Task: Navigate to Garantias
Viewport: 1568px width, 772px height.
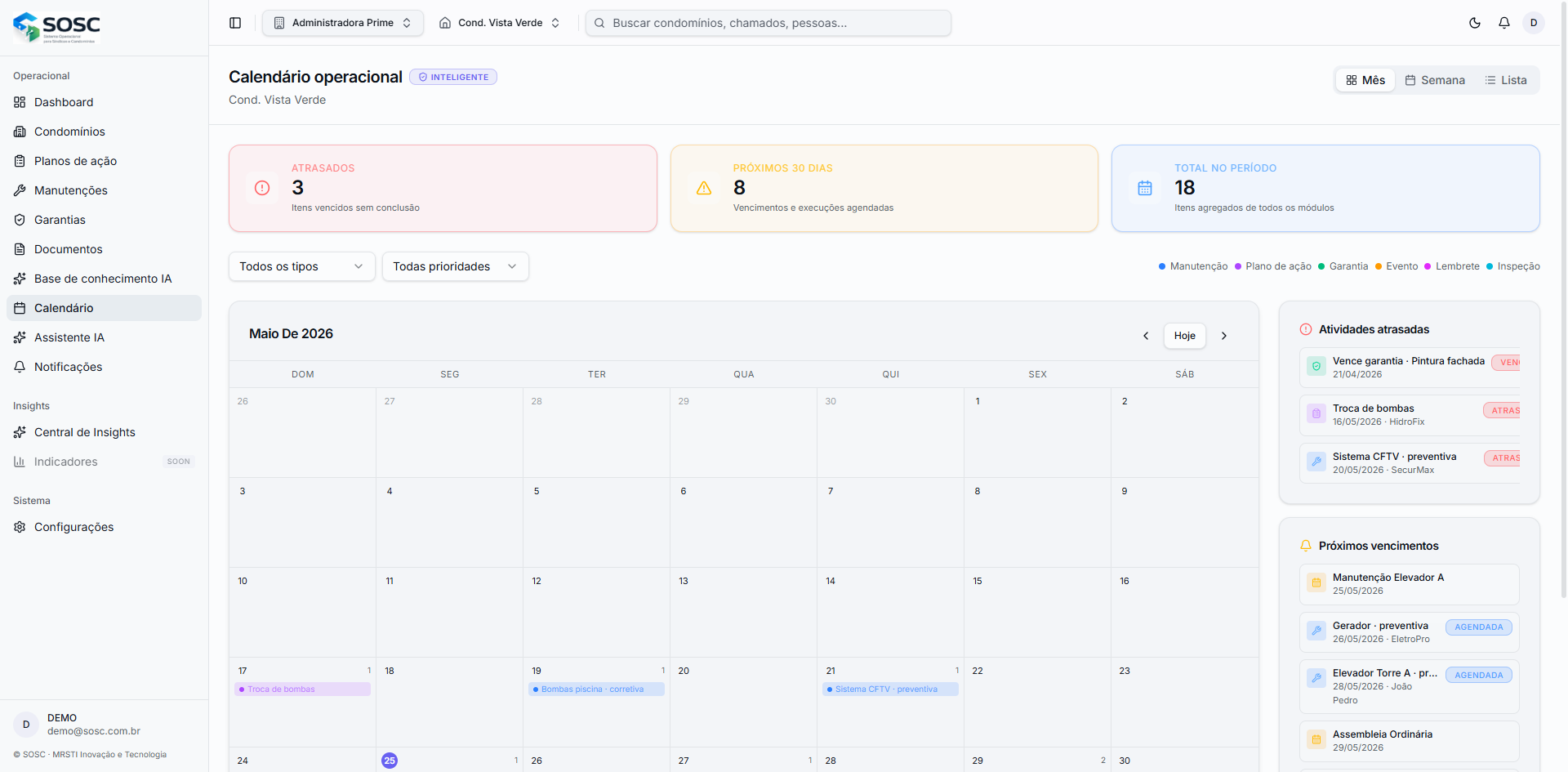Action: (x=104, y=220)
